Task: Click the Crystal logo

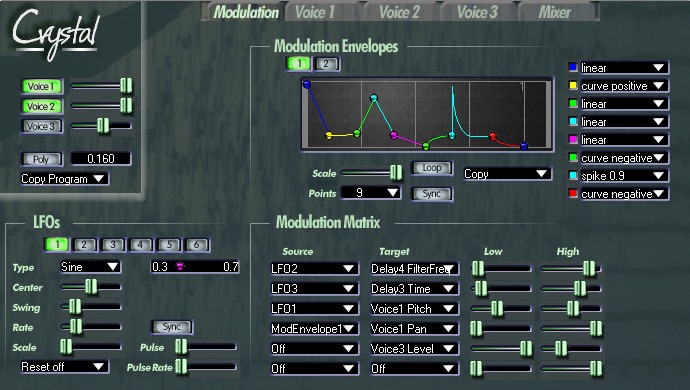Action: (x=55, y=34)
